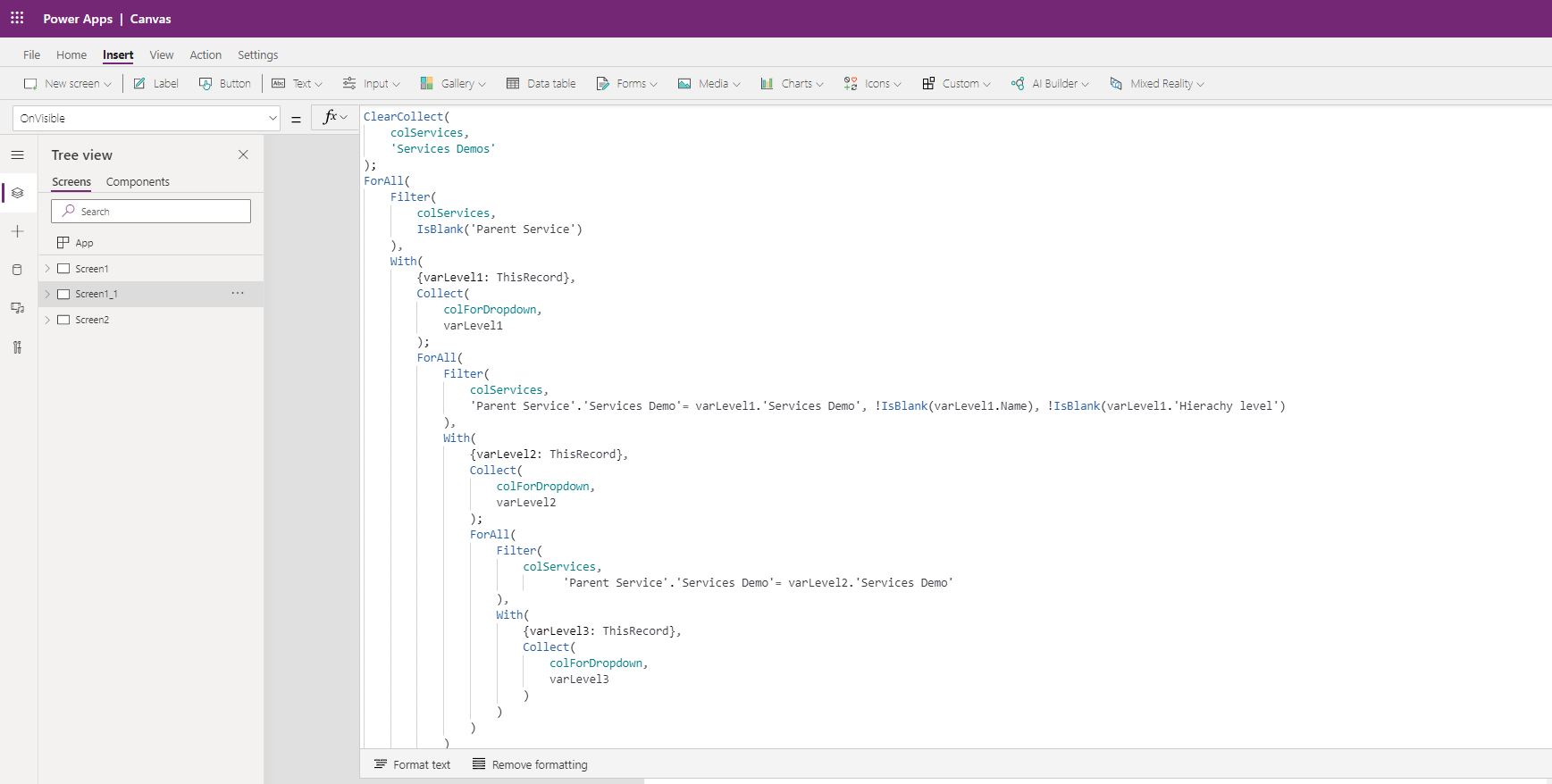Open the Media icon in left sidebar
This screenshot has width=1552, height=784.
click(17, 308)
